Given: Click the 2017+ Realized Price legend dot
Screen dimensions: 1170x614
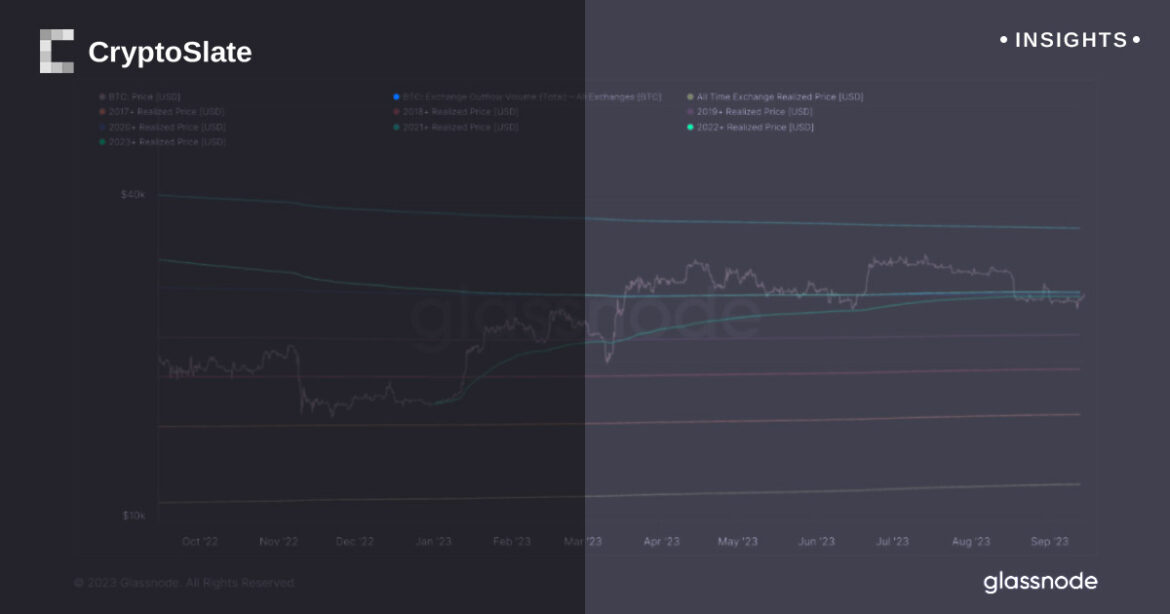Looking at the screenshot, I should coord(103,112).
